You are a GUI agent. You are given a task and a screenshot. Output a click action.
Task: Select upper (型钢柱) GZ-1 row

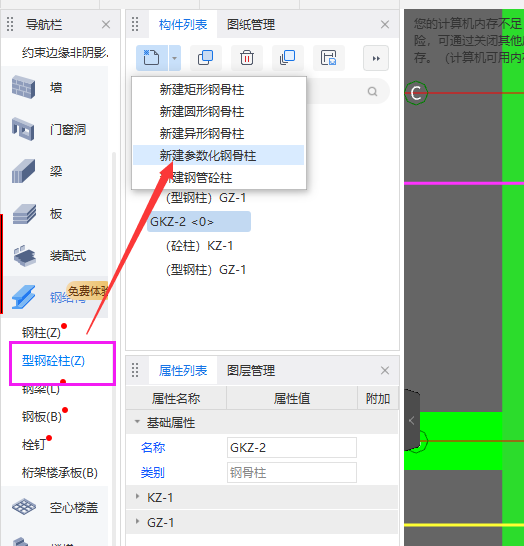pos(206,198)
